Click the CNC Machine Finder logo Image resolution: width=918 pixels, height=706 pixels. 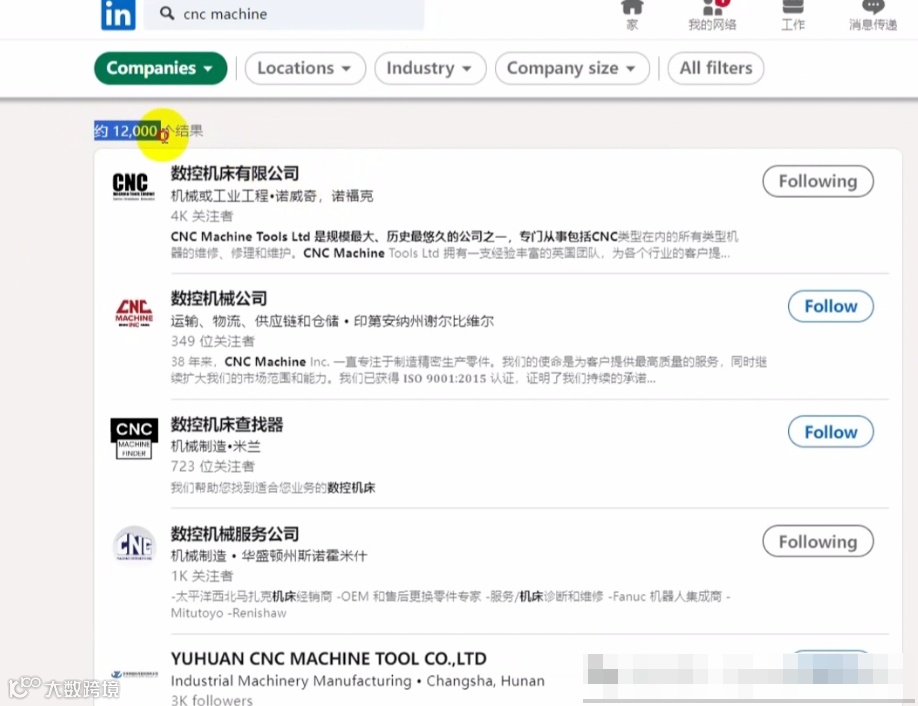point(134,438)
